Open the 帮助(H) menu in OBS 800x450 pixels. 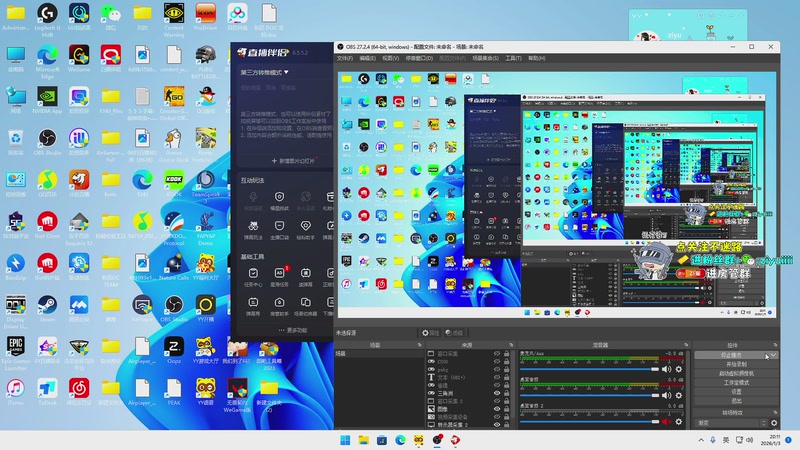pyautogui.click(x=536, y=58)
